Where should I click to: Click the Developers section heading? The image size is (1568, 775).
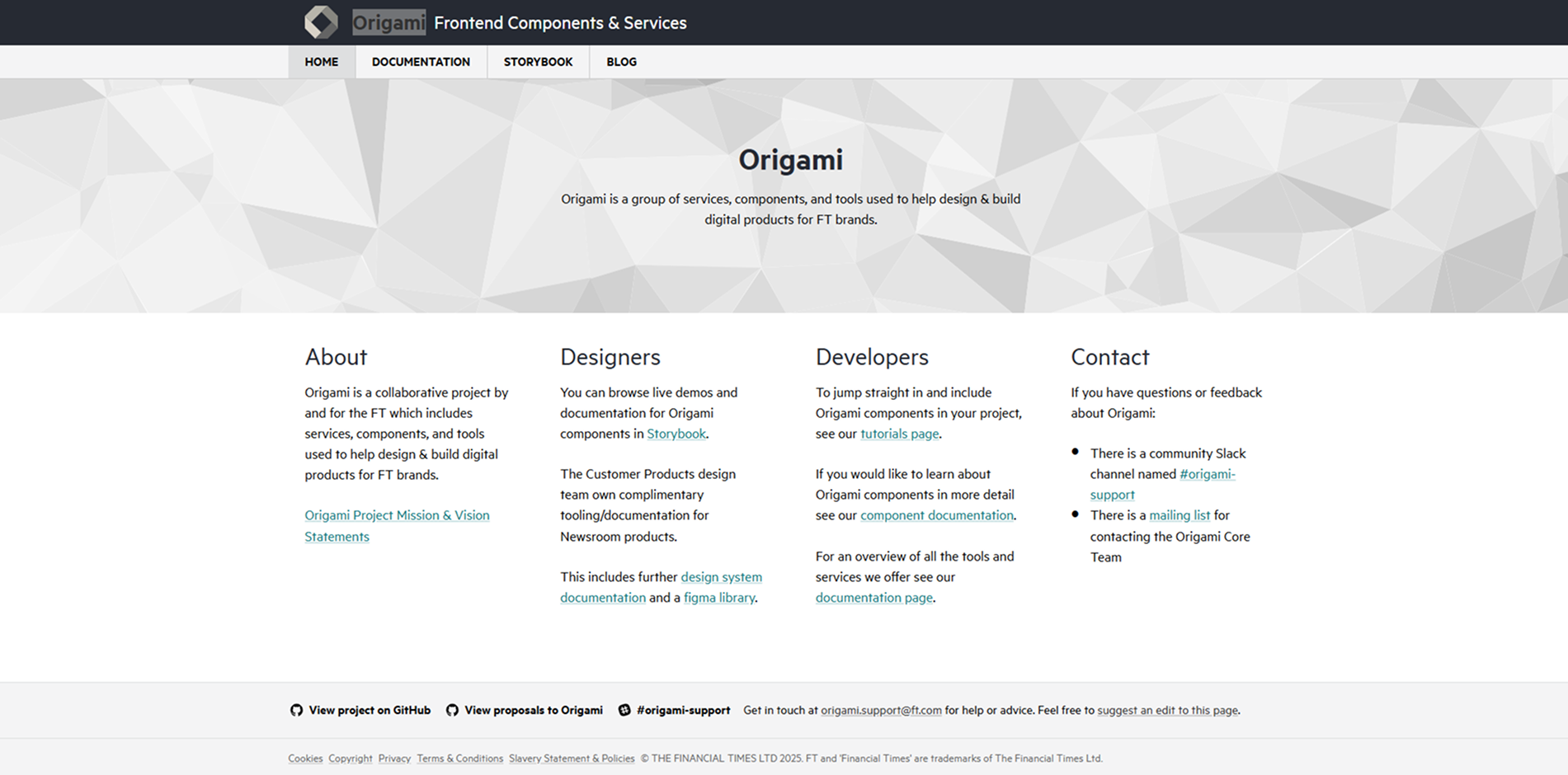[872, 357]
